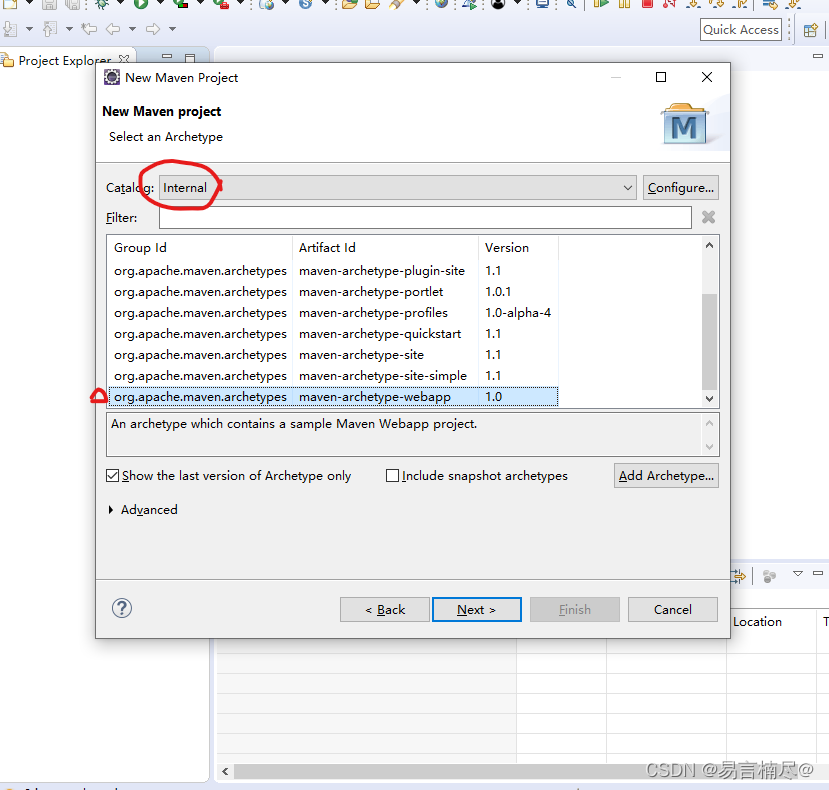Click the bottom panel gray filter icon
The image size is (829, 790).
pyautogui.click(x=769, y=576)
